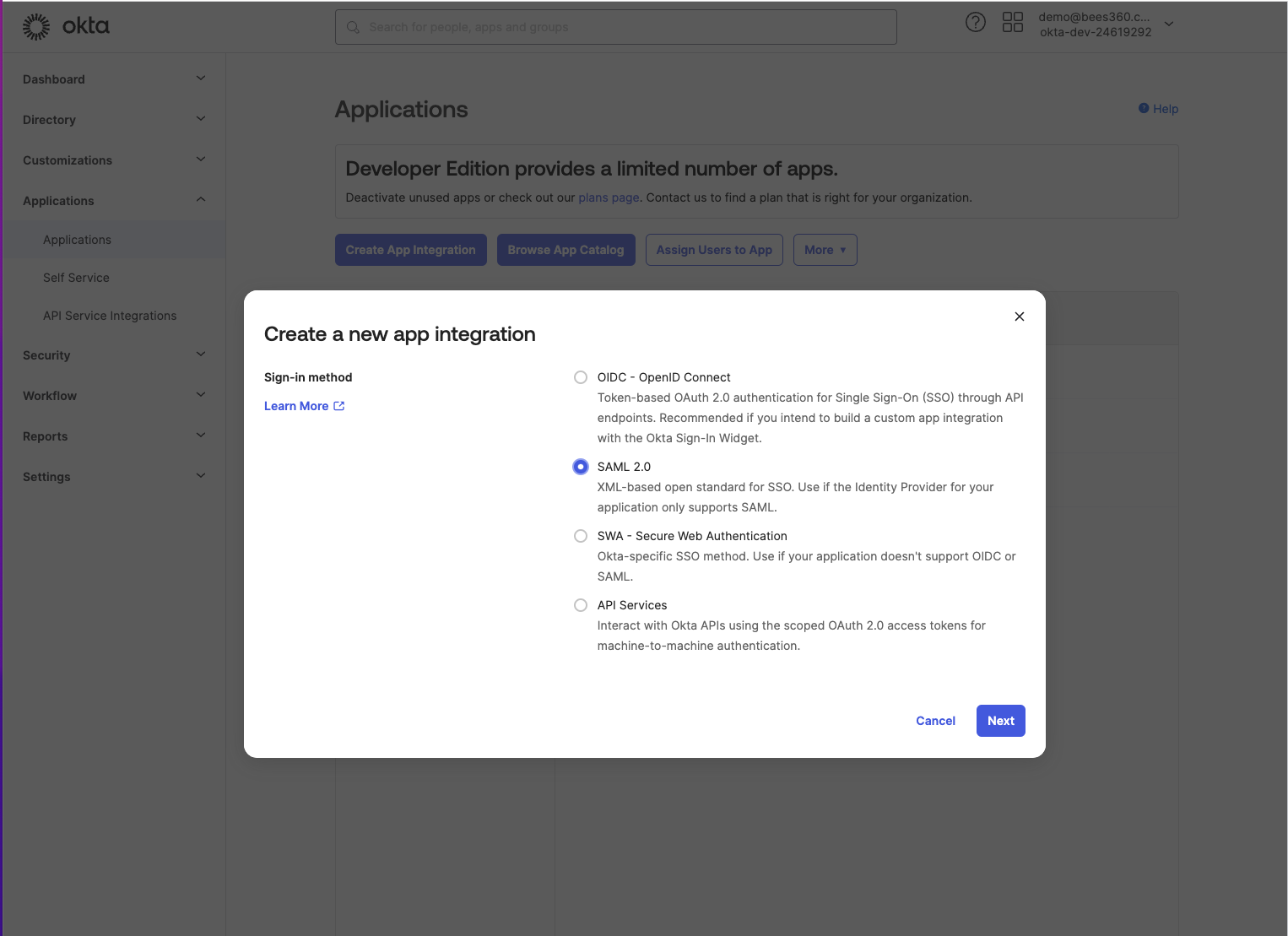Click the blue Help icon near Applications heading
Screen dimensions: 1288x936
(x=1144, y=108)
